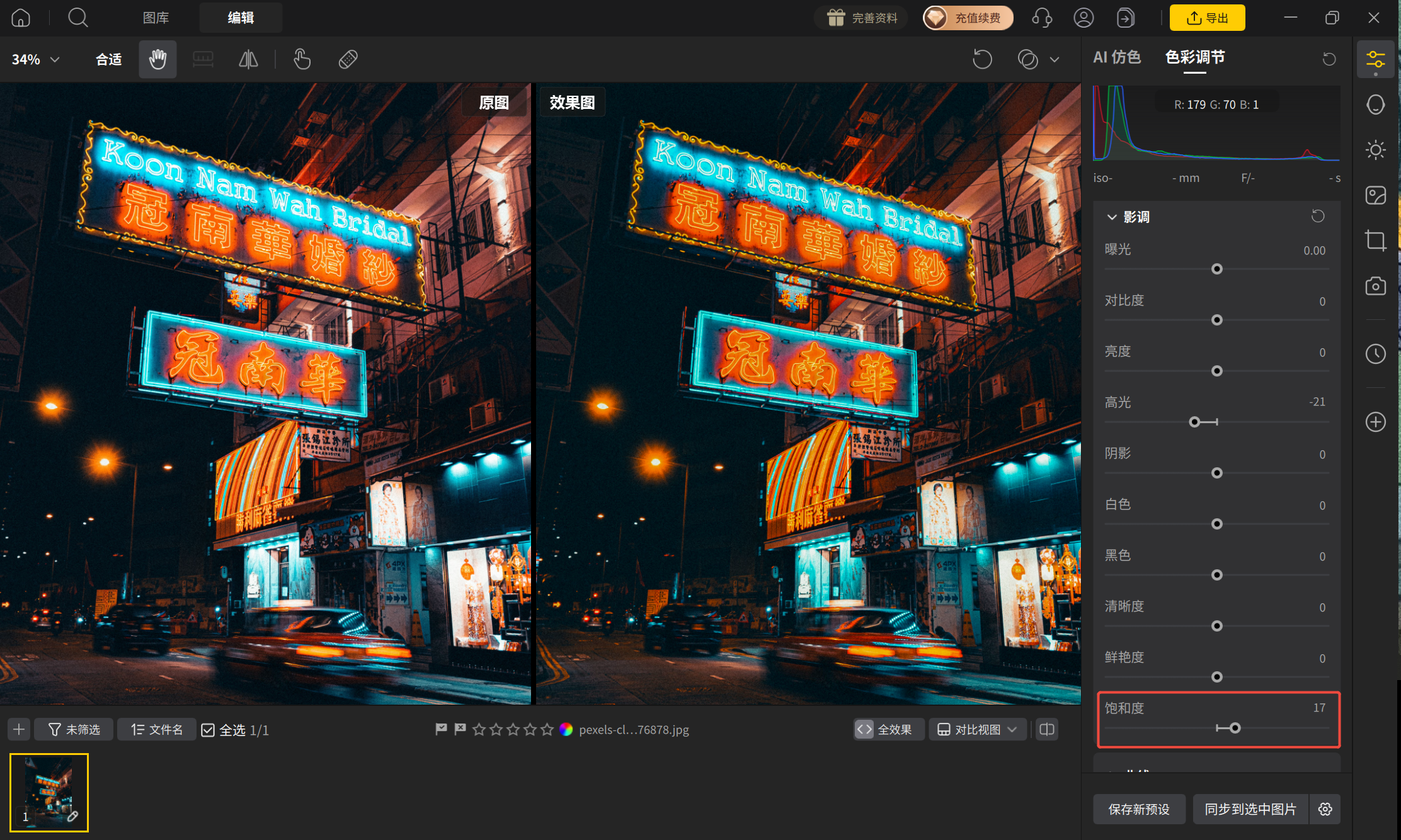Open the search magnifier icon
This screenshot has height=840, width=1401.
click(x=78, y=18)
